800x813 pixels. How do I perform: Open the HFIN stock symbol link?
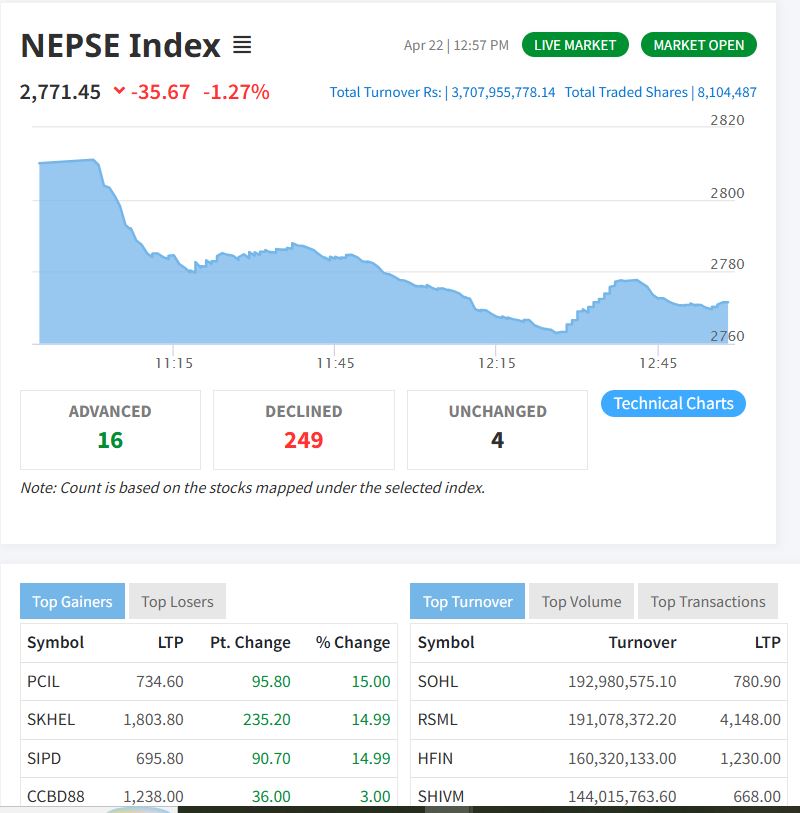coord(435,758)
